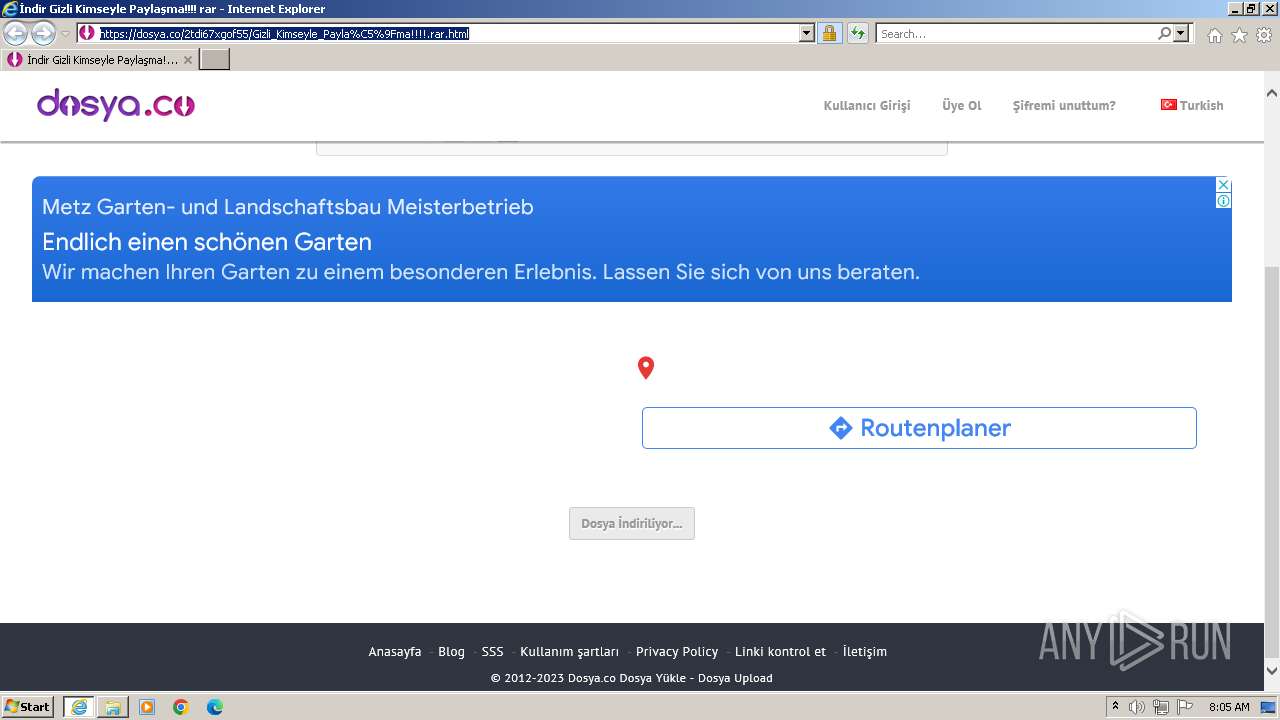
Task: Open İletişim footer link
Action: pyautogui.click(x=865, y=651)
